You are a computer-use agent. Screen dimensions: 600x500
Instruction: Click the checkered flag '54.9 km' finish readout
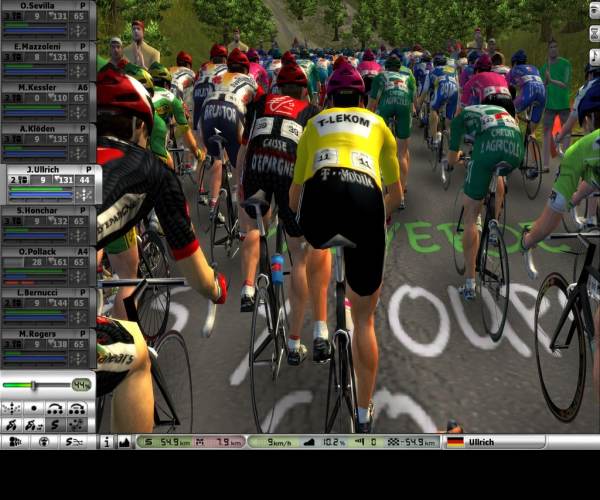(x=411, y=442)
